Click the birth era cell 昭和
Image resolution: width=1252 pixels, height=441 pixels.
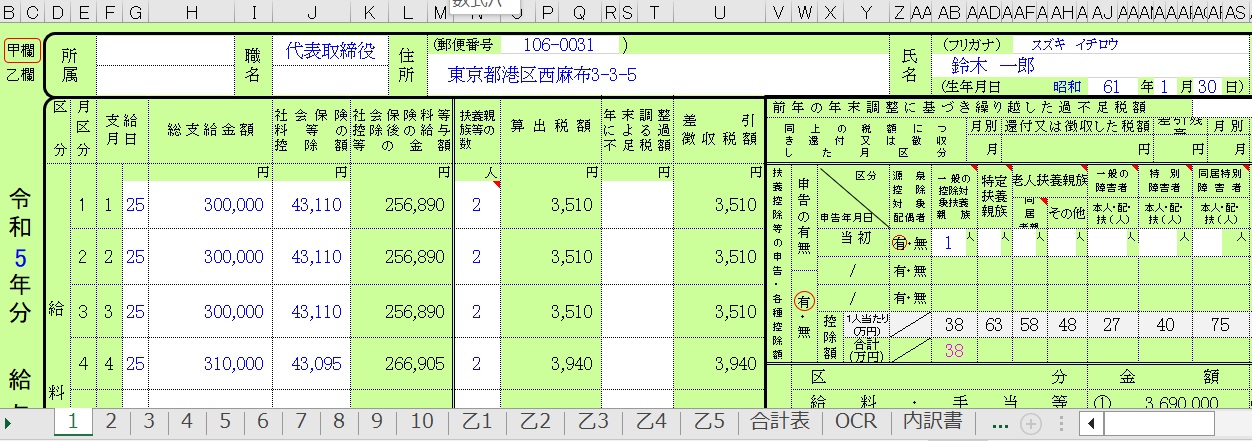(1066, 86)
